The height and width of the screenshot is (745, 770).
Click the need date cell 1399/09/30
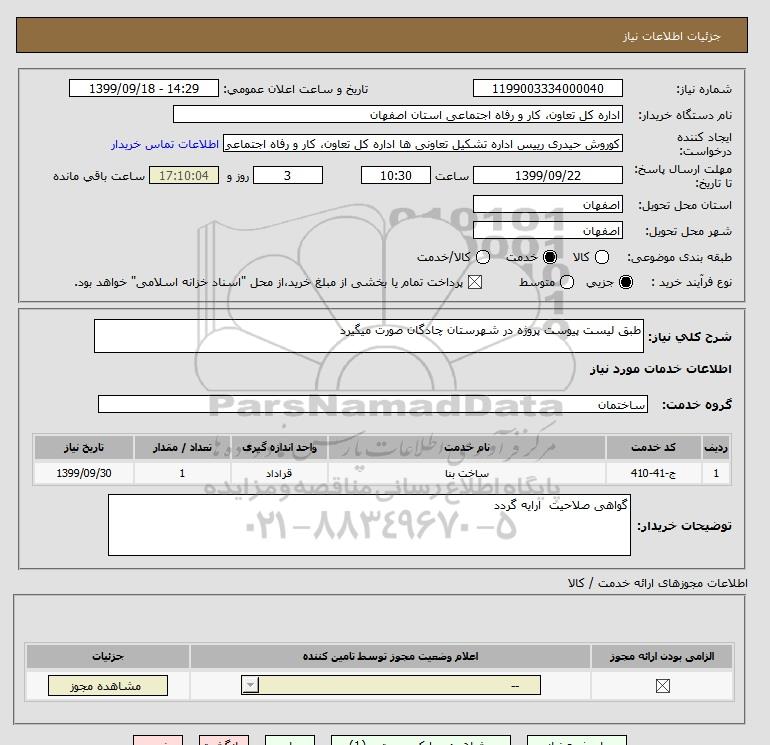(83, 473)
